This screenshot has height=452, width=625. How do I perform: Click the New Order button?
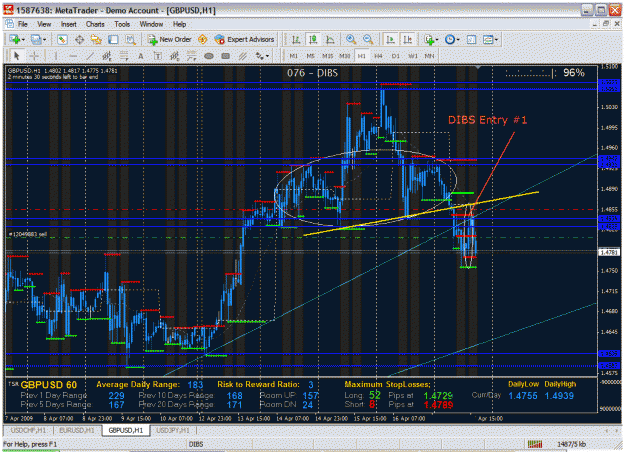(x=169, y=39)
